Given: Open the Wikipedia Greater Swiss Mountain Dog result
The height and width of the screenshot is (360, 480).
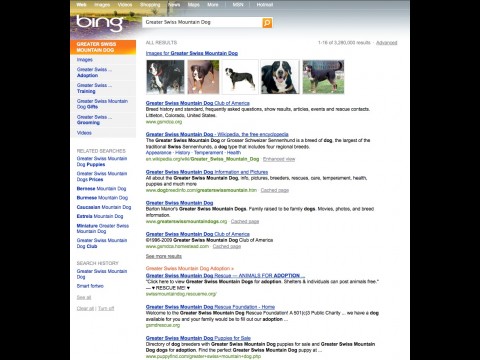Looking at the screenshot, I should (217, 134).
